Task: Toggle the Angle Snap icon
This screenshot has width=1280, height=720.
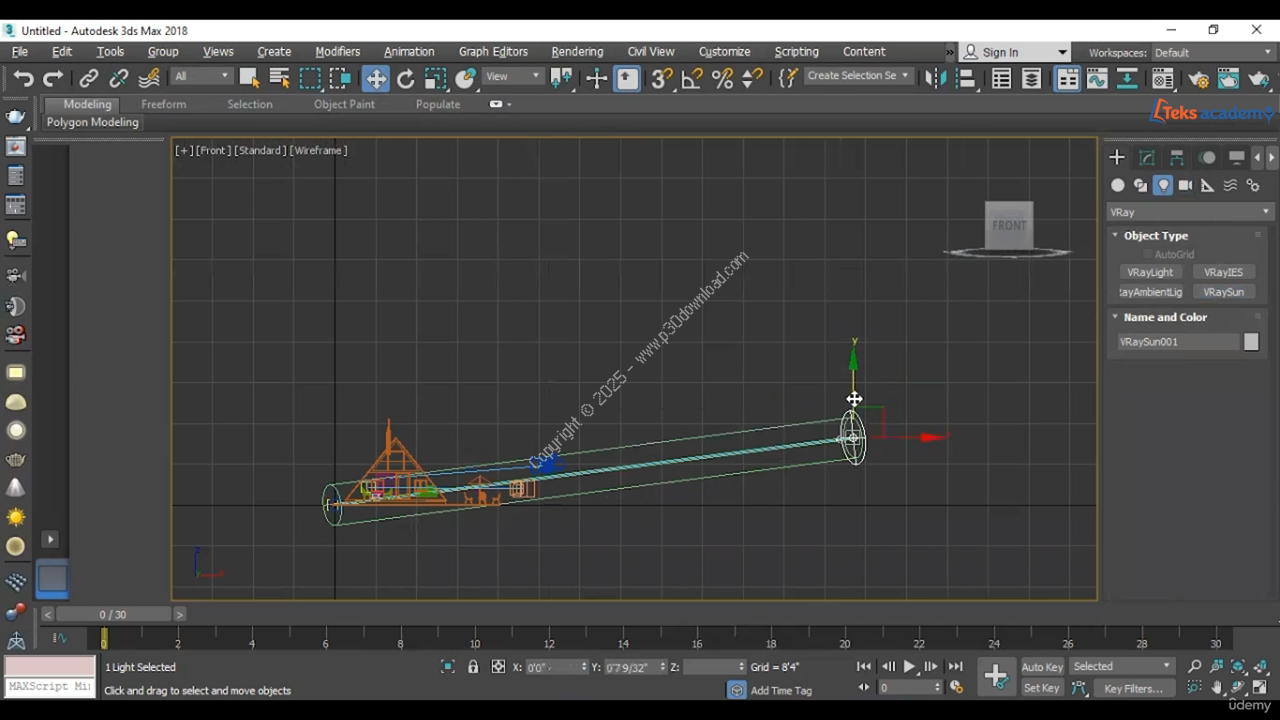Action: (692, 79)
